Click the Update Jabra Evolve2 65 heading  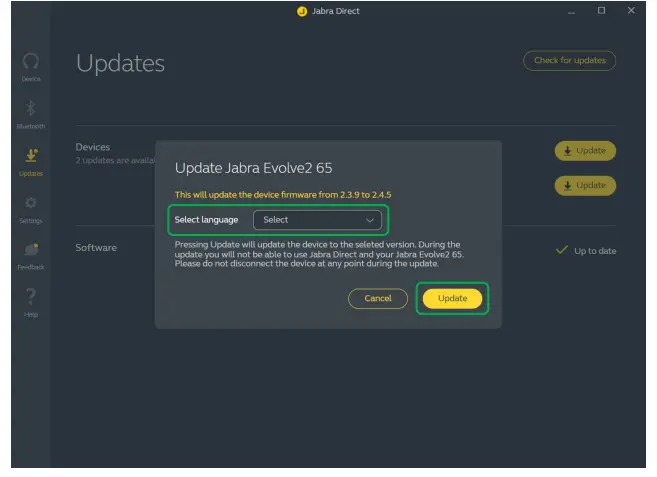[253, 168]
